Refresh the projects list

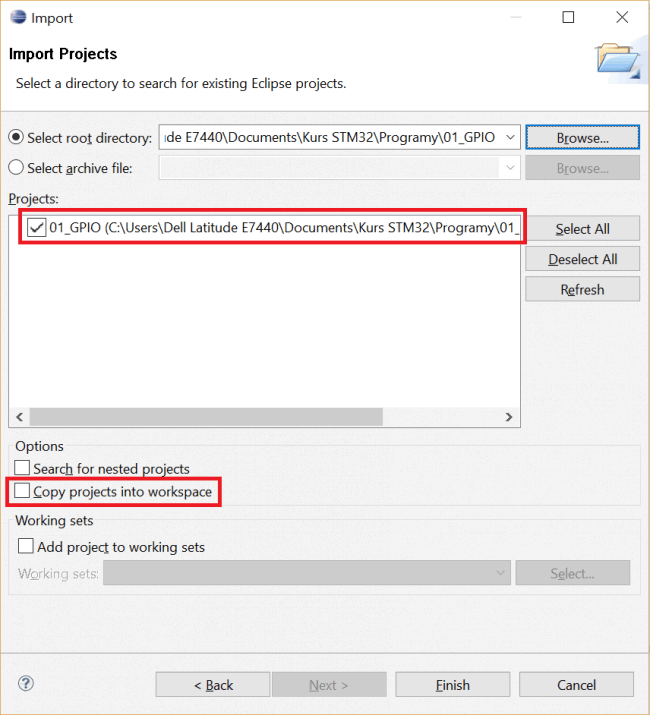(x=582, y=289)
